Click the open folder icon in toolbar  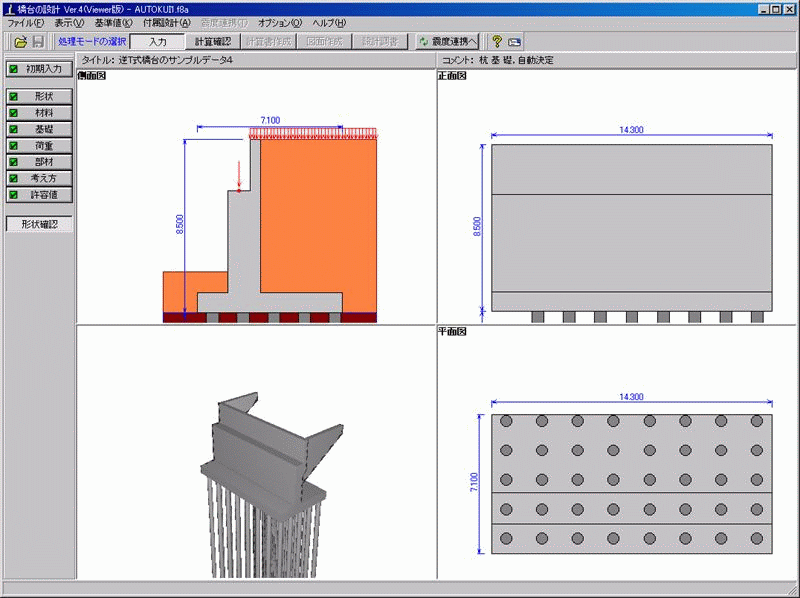[x=20, y=42]
